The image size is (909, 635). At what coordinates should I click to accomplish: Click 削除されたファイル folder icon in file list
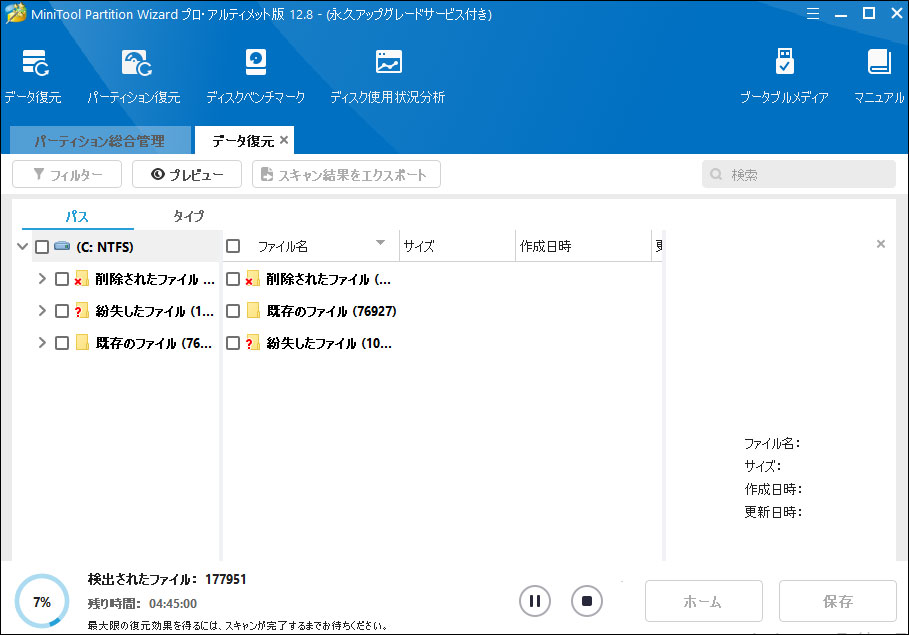252,279
